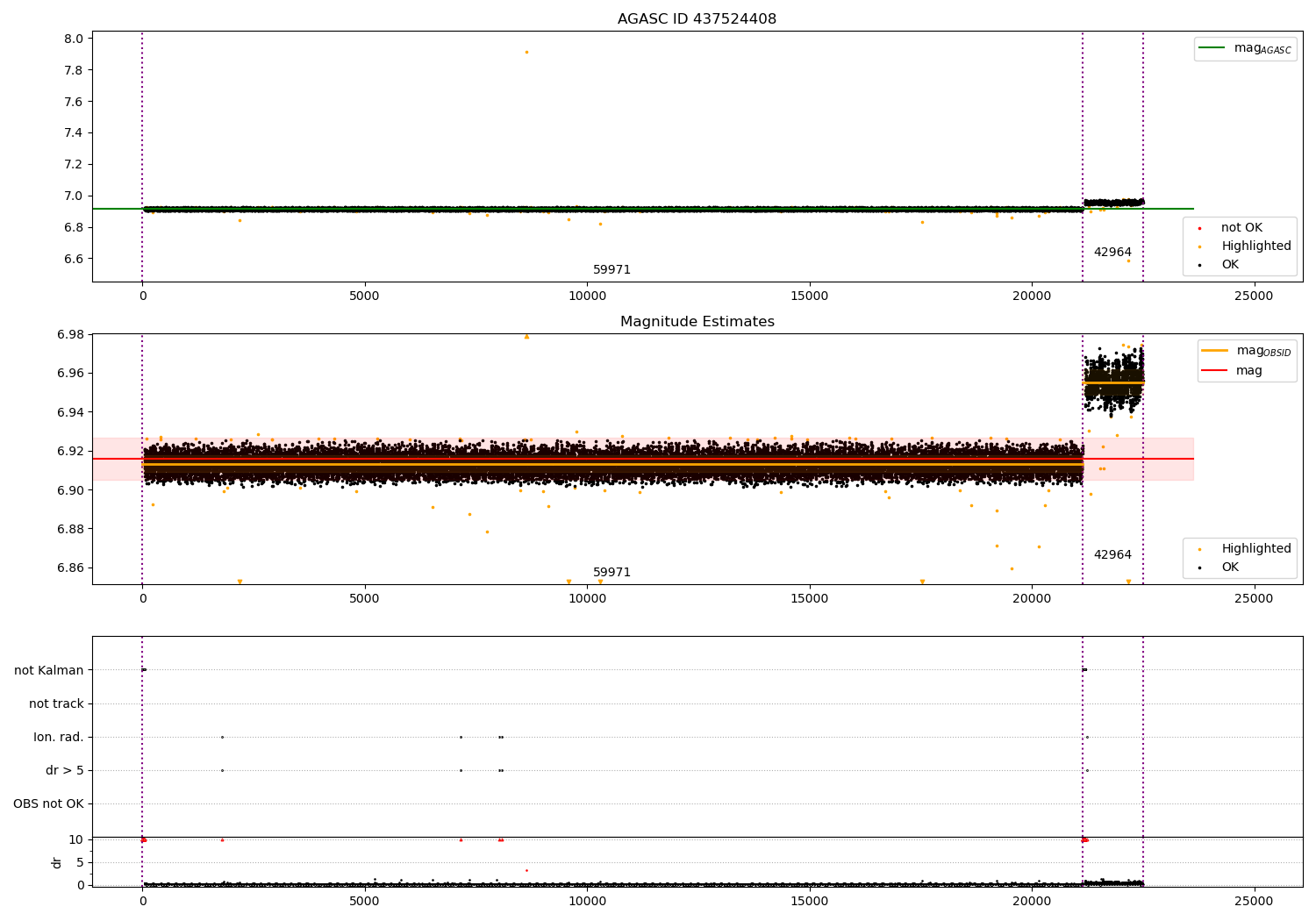
Task: Click the '6.88' y-axis tick label
Action: pyautogui.click(x=70, y=529)
